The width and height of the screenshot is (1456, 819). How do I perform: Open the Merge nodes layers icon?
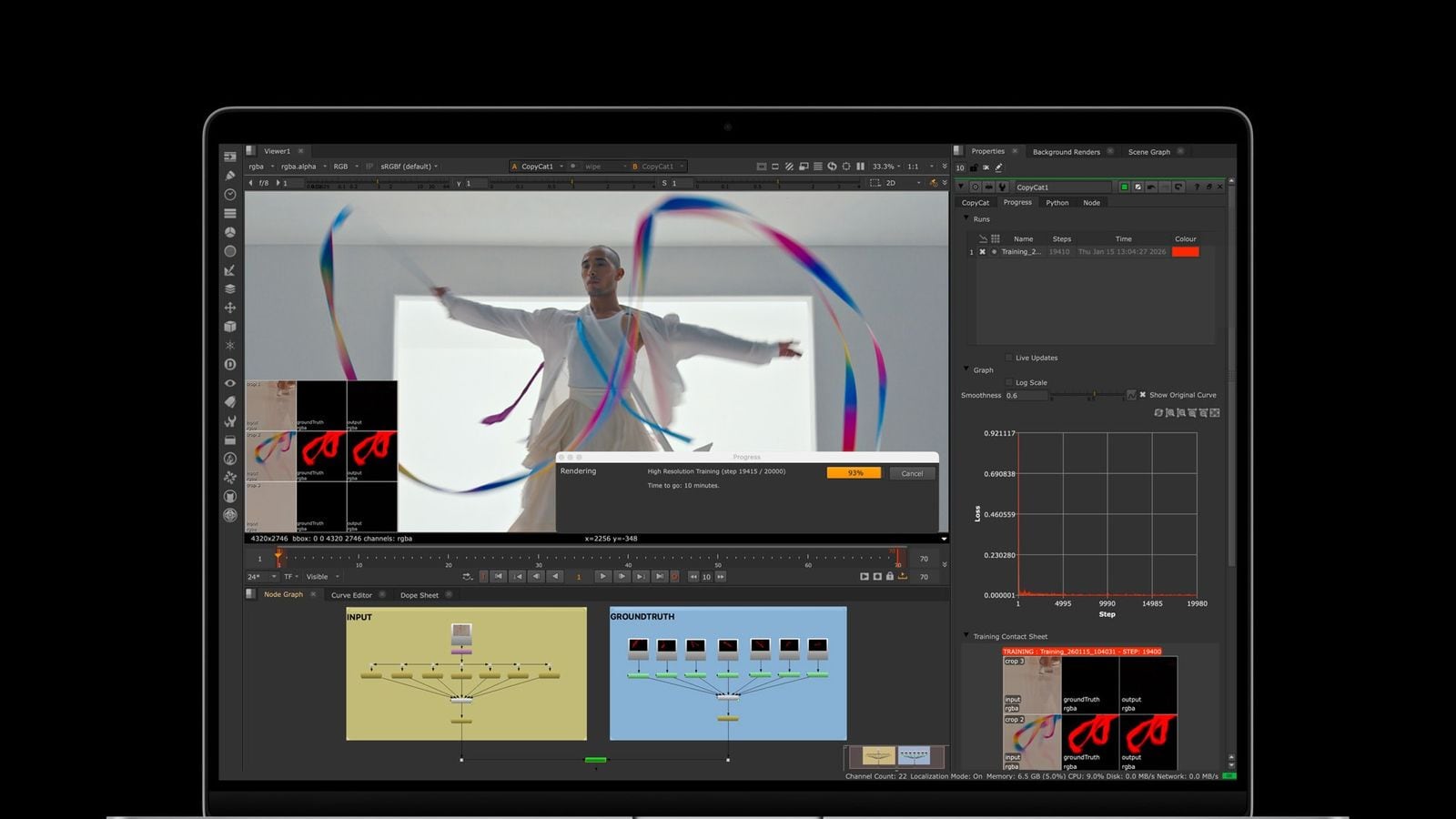coord(230,288)
